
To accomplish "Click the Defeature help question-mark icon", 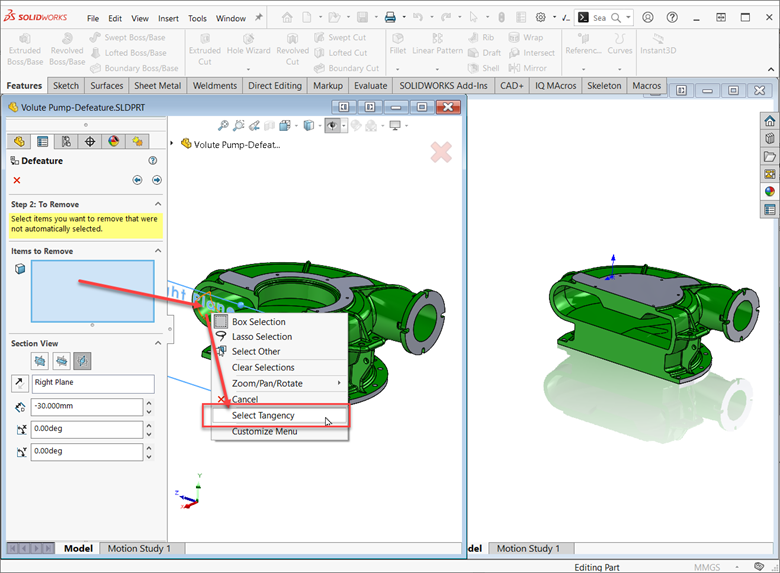I will click(x=153, y=161).
